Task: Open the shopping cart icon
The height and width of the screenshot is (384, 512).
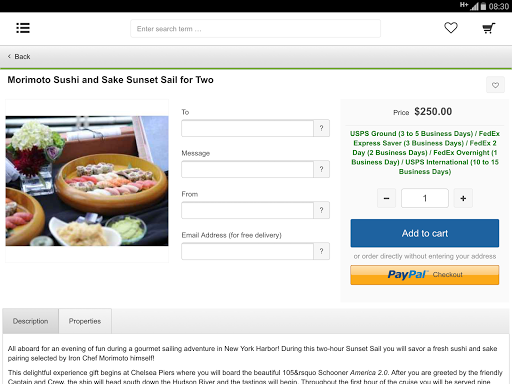Action: pyautogui.click(x=489, y=28)
